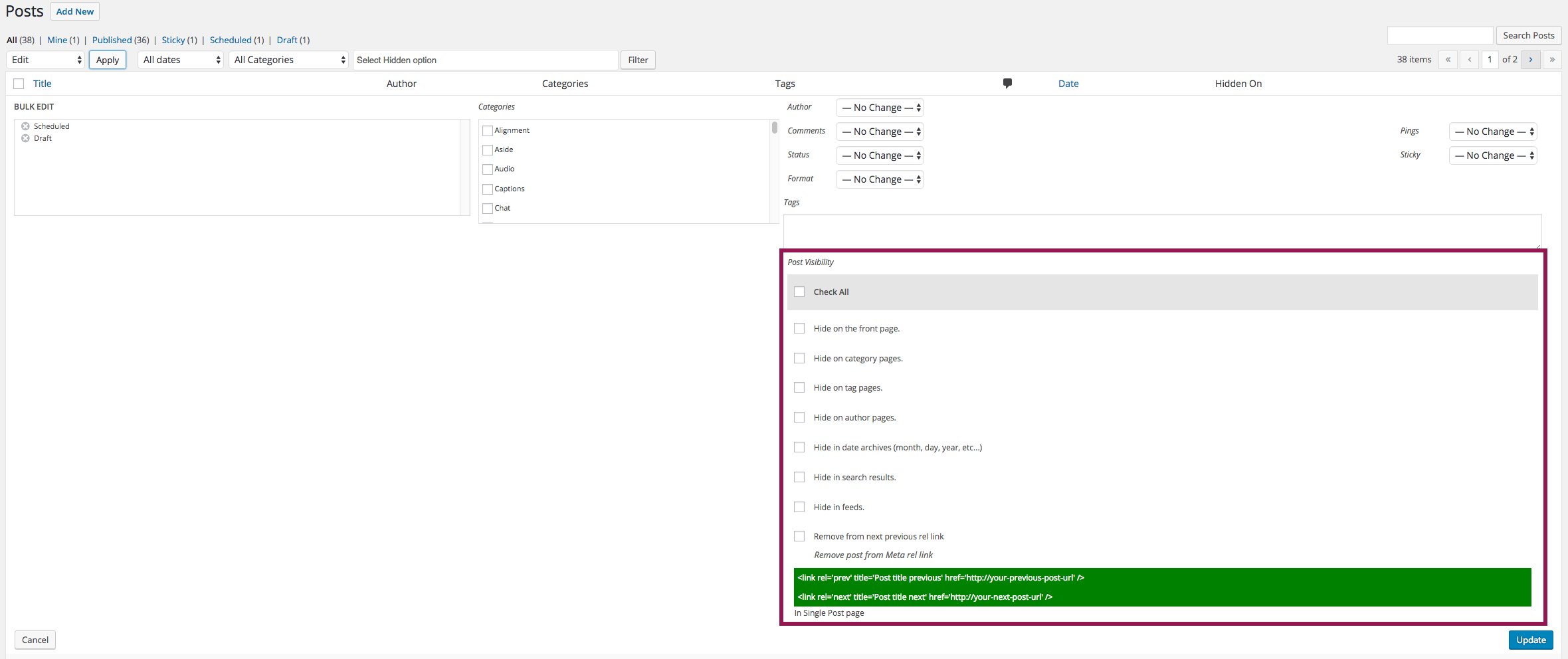The height and width of the screenshot is (659, 1568).
Task: Click Update to save bulk edit
Action: pos(1531,640)
